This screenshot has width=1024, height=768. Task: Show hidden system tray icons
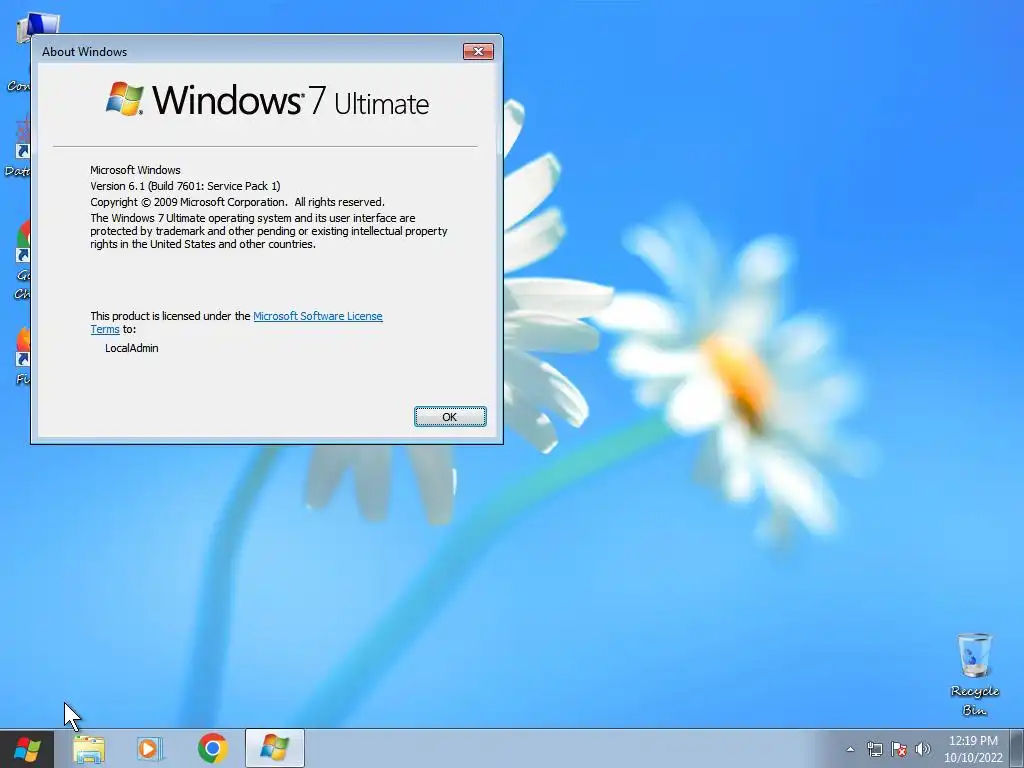coord(850,749)
